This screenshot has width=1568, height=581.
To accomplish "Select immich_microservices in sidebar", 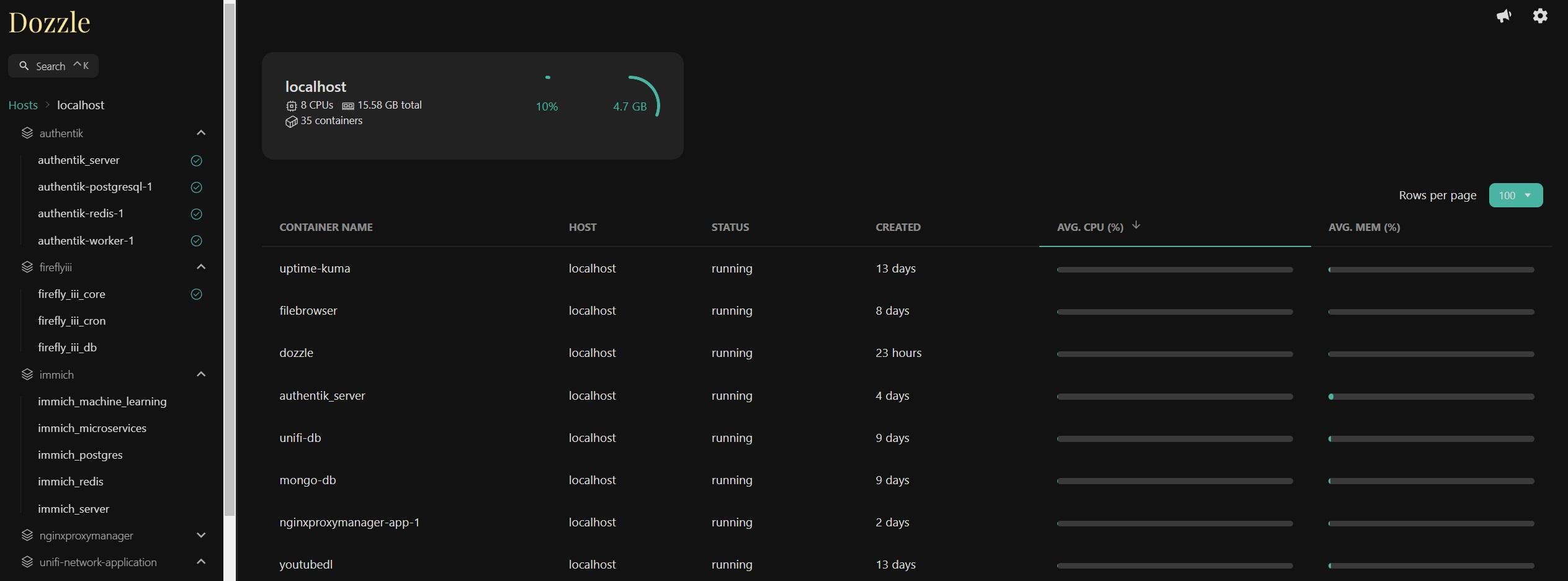I will (92, 428).
